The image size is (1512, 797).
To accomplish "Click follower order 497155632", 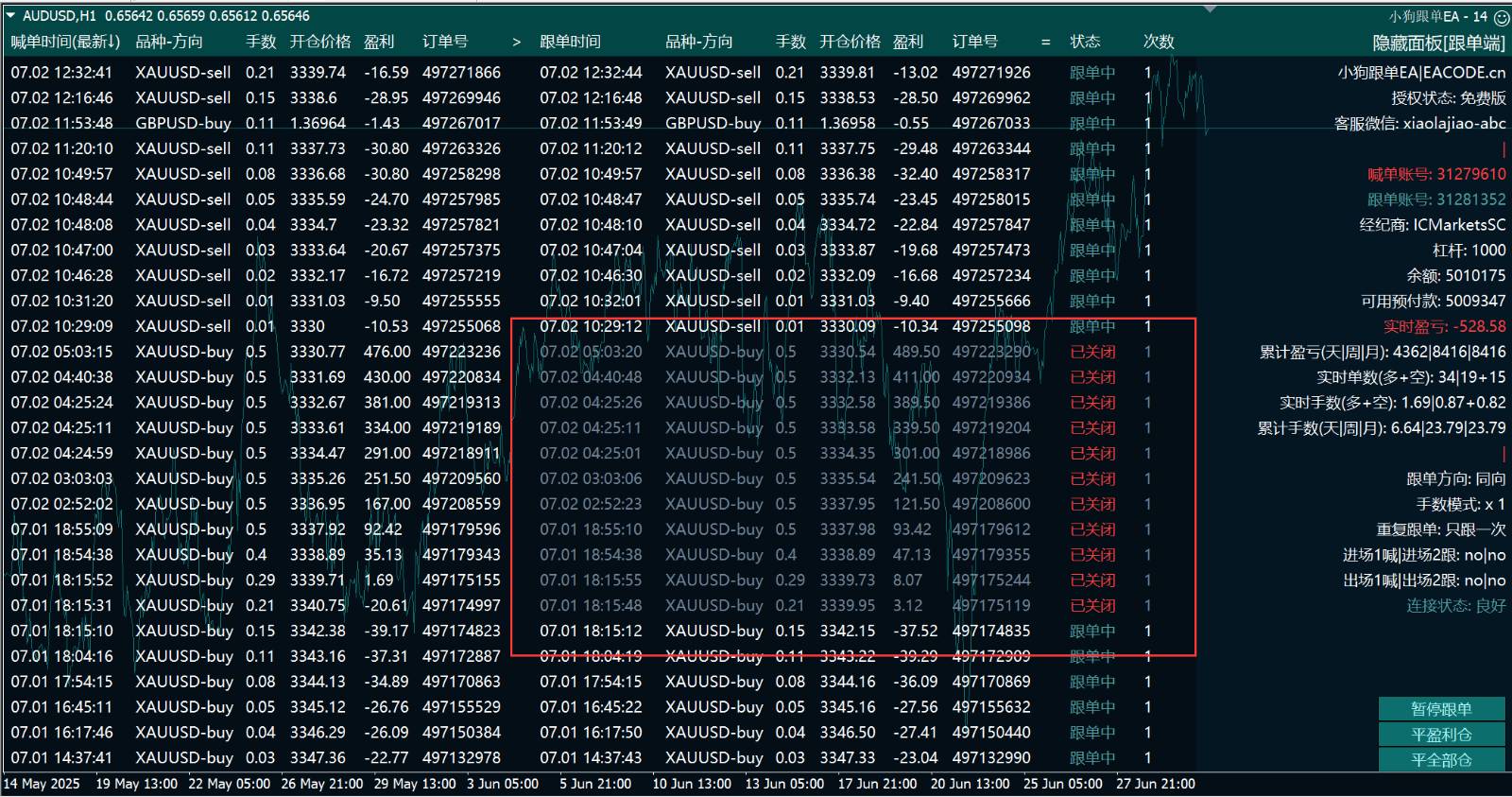I will (x=991, y=707).
